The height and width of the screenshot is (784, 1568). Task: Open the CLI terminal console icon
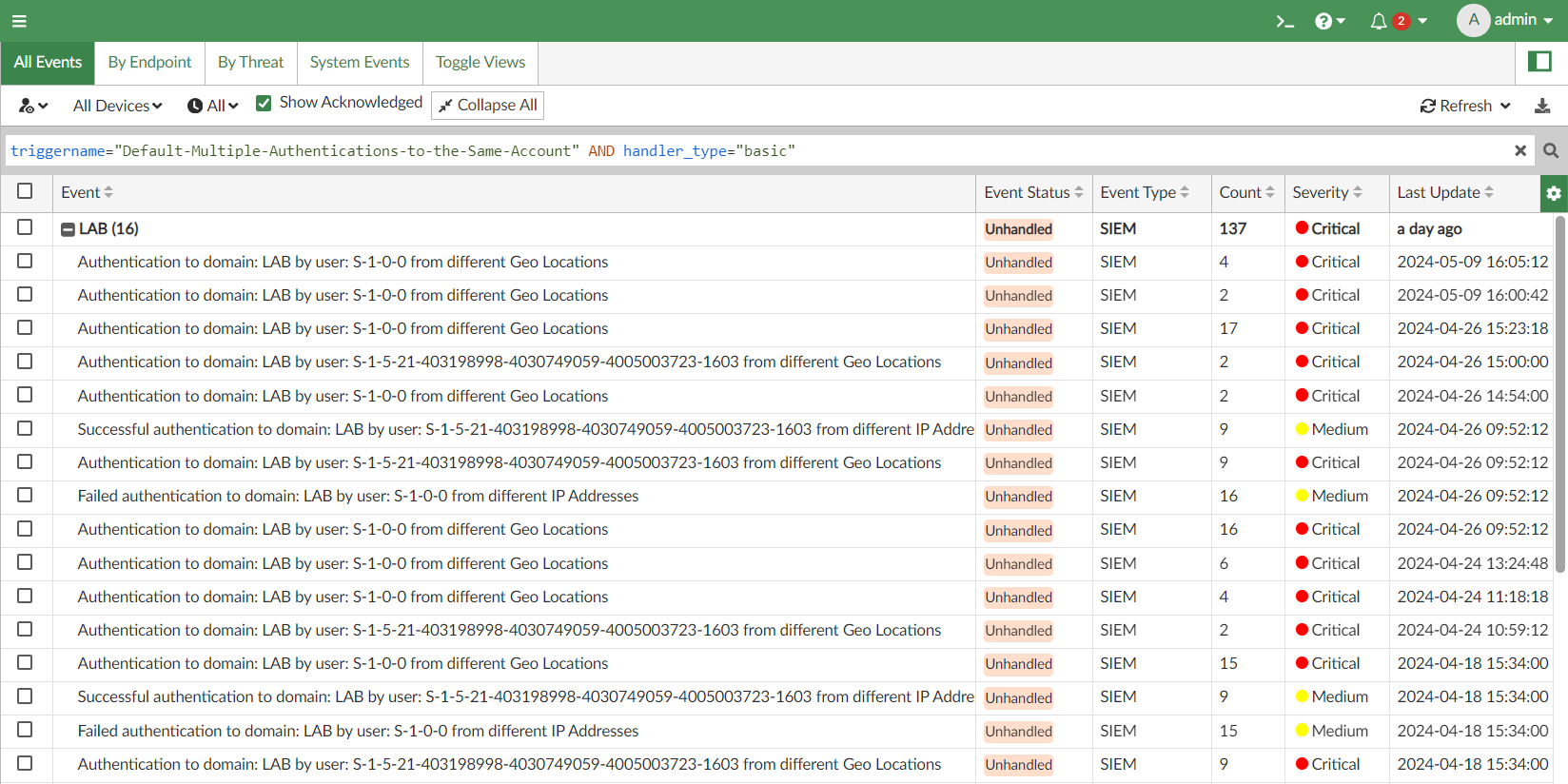[x=1284, y=21]
